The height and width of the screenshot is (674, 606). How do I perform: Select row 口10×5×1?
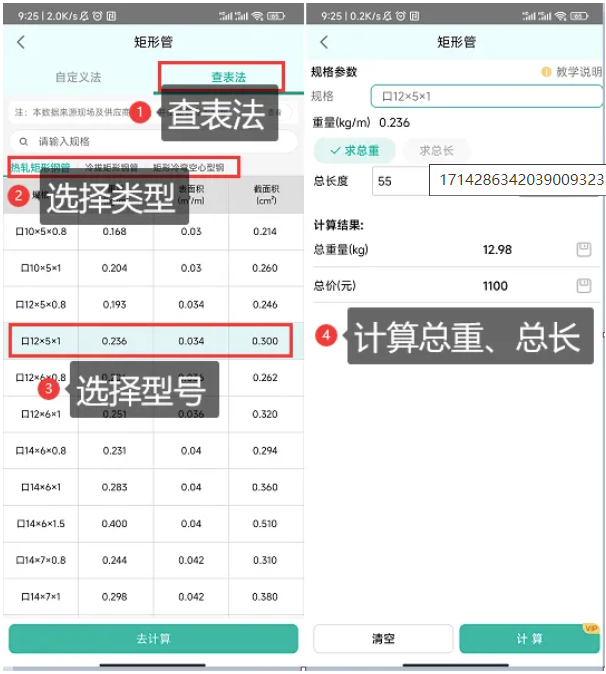(x=153, y=268)
